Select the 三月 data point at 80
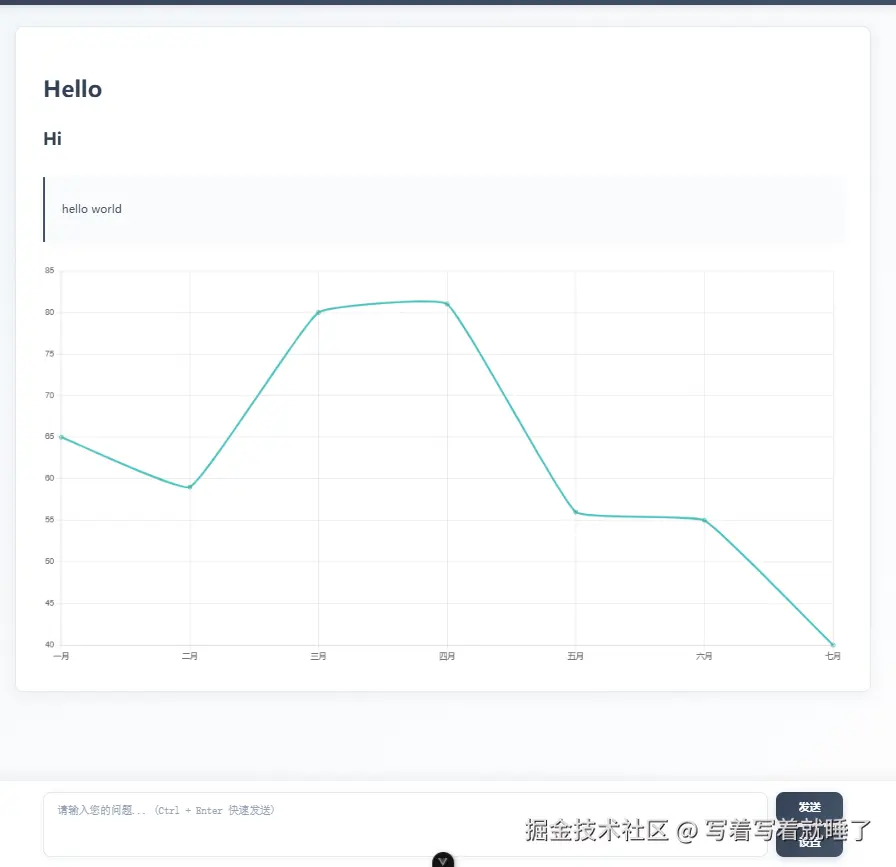Screen dimensions: 896x867 pos(318,312)
